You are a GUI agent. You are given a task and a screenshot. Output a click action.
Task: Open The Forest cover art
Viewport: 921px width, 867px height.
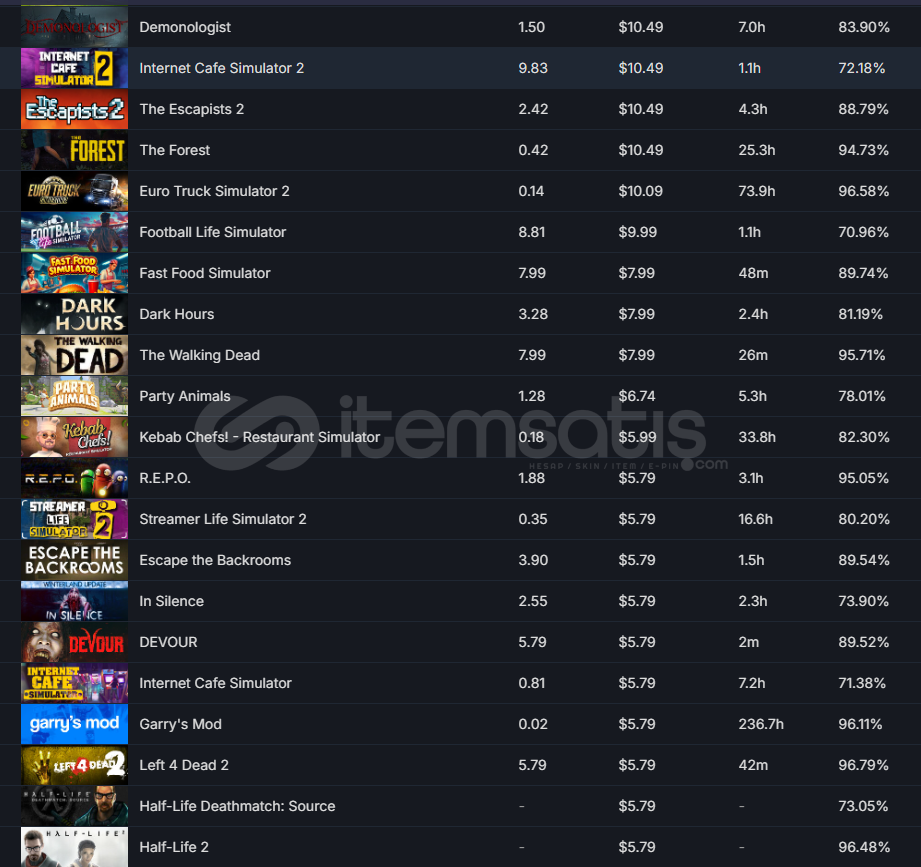click(74, 150)
